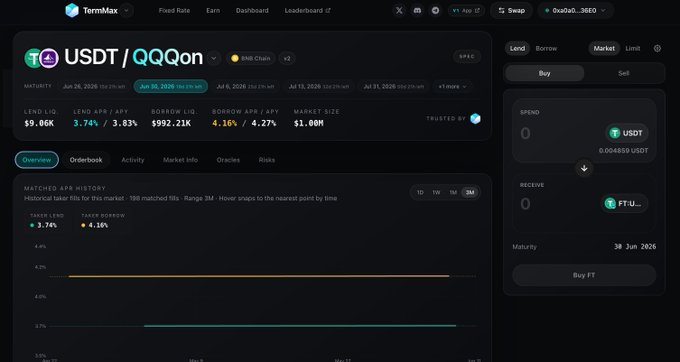
Task: Click the Trusted By cube icon
Action: [475, 118]
